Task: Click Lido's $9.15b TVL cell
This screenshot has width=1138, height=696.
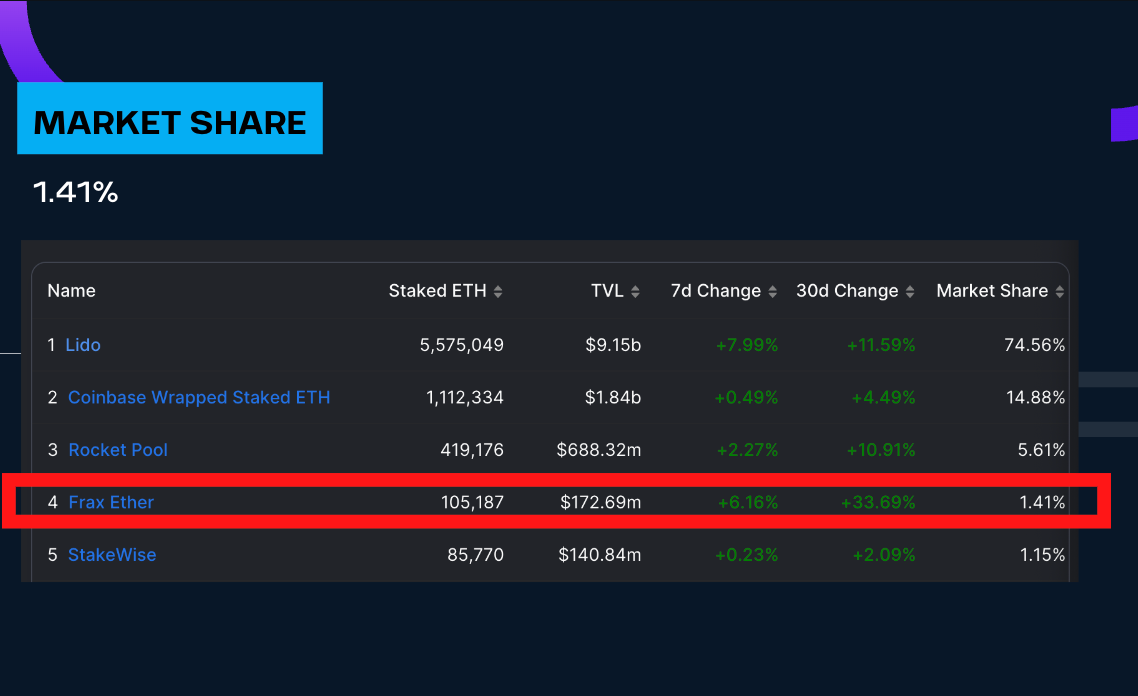Action: click(x=613, y=345)
